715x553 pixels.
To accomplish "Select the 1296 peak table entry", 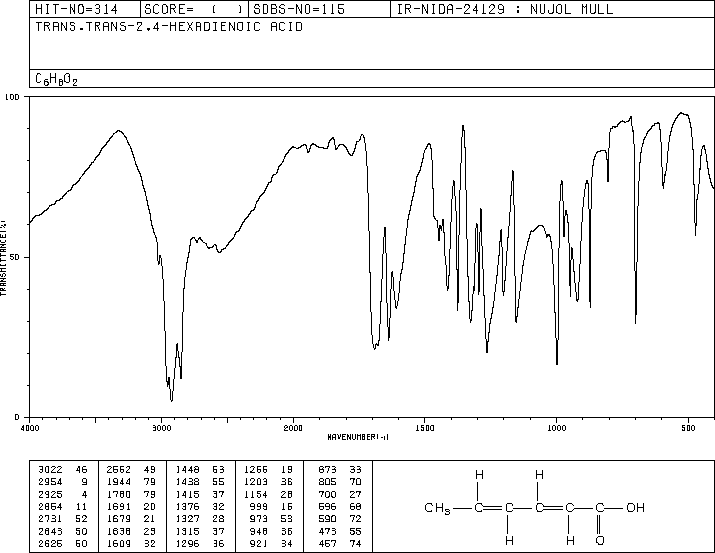I will click(200, 543).
